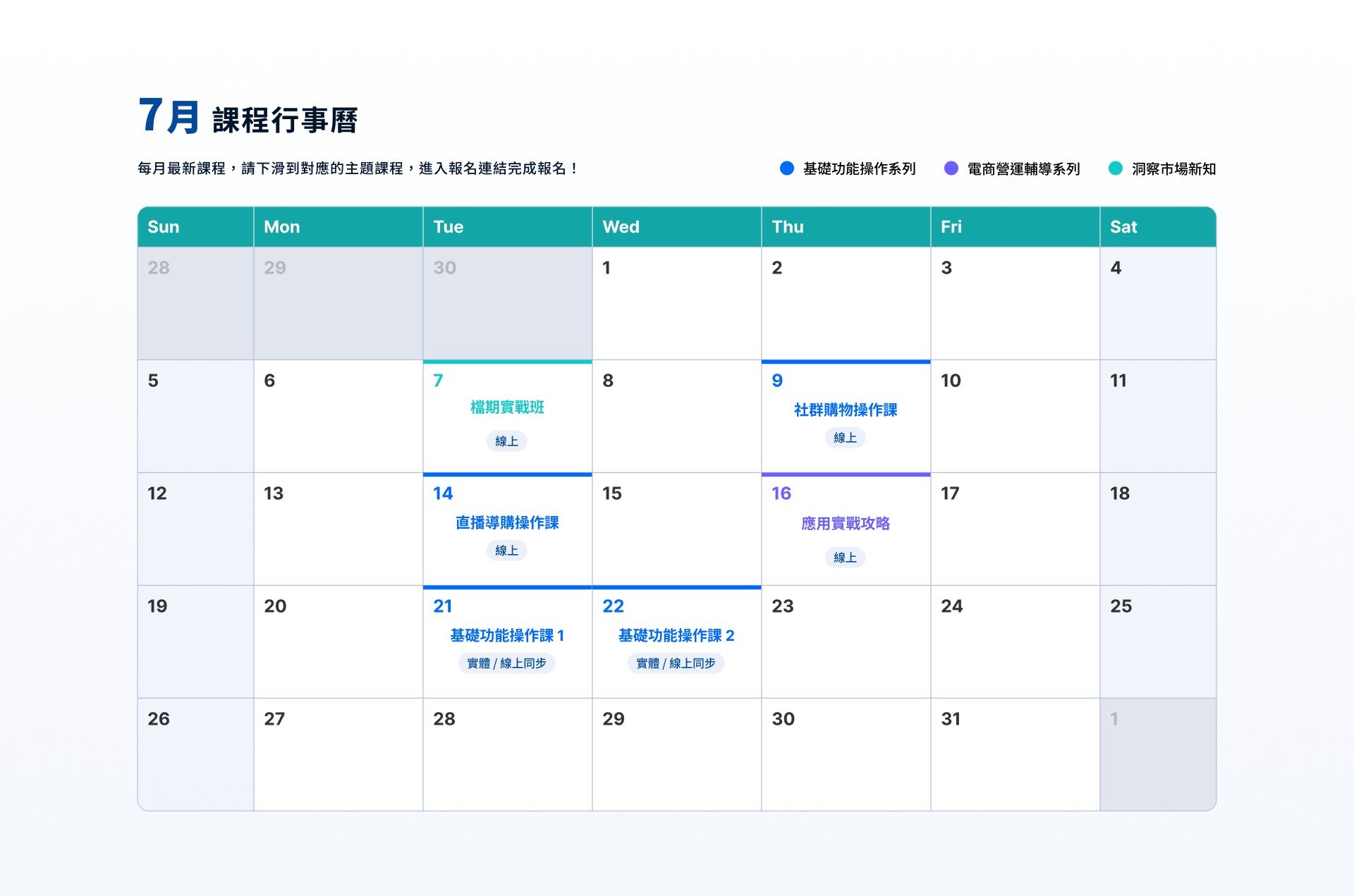The image size is (1354, 896).
Task: Select the July 6 date cell
Action: click(338, 416)
